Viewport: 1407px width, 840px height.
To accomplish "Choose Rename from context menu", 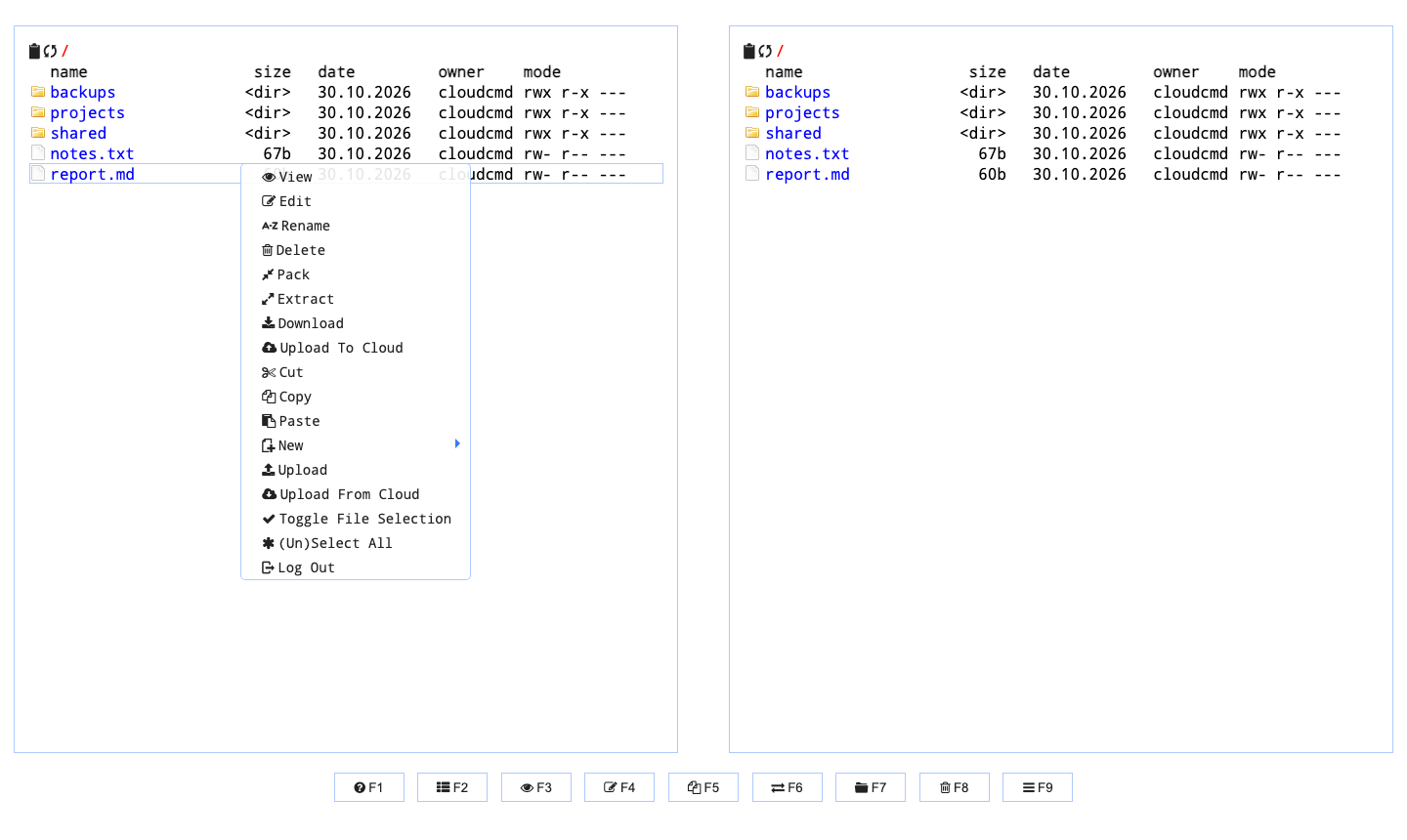I will [x=356, y=226].
